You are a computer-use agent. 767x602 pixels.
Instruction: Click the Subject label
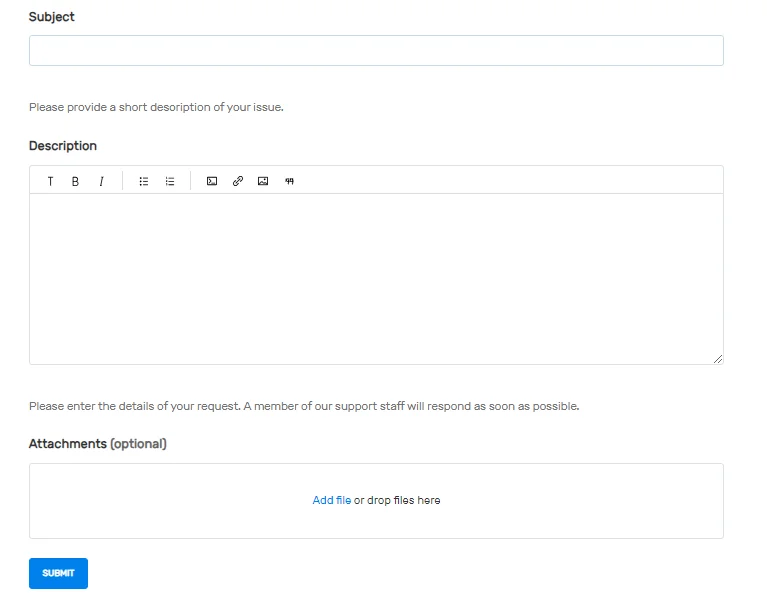click(x=51, y=17)
